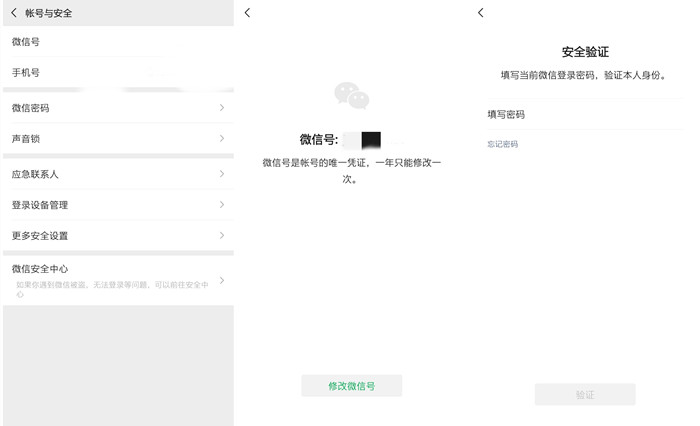700x426 pixels.
Task: Click the 验证 button
Action: coord(585,394)
